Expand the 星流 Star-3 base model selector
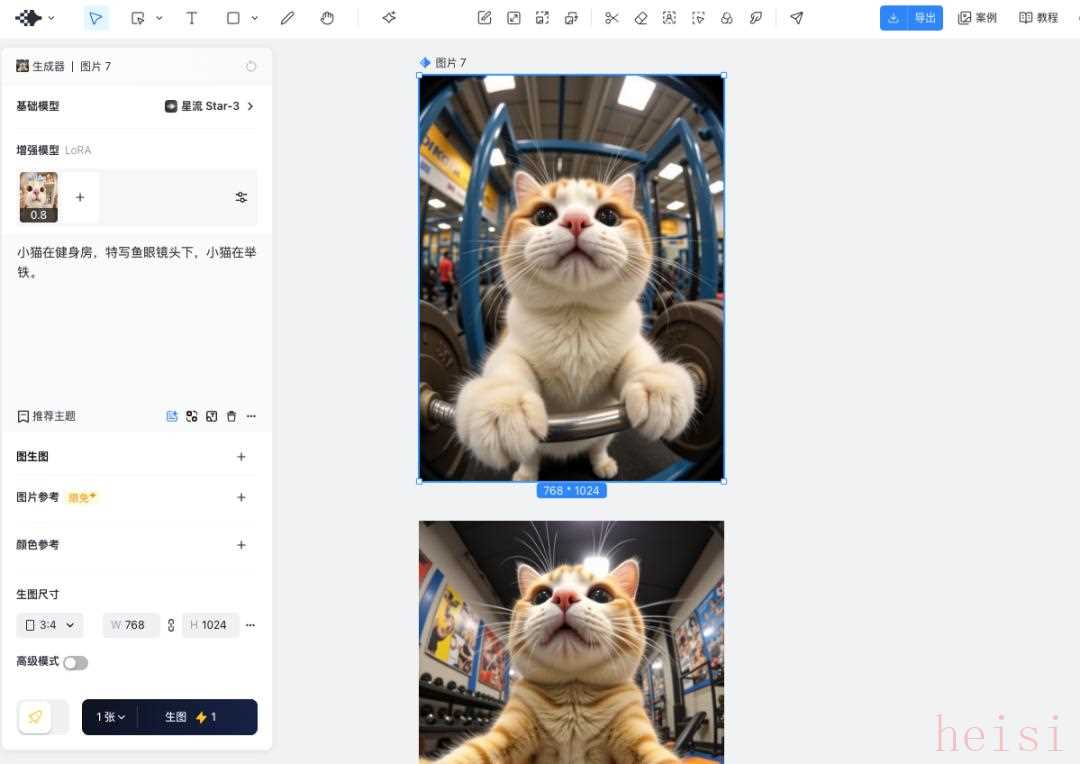This screenshot has height=764, width=1080. pos(209,106)
